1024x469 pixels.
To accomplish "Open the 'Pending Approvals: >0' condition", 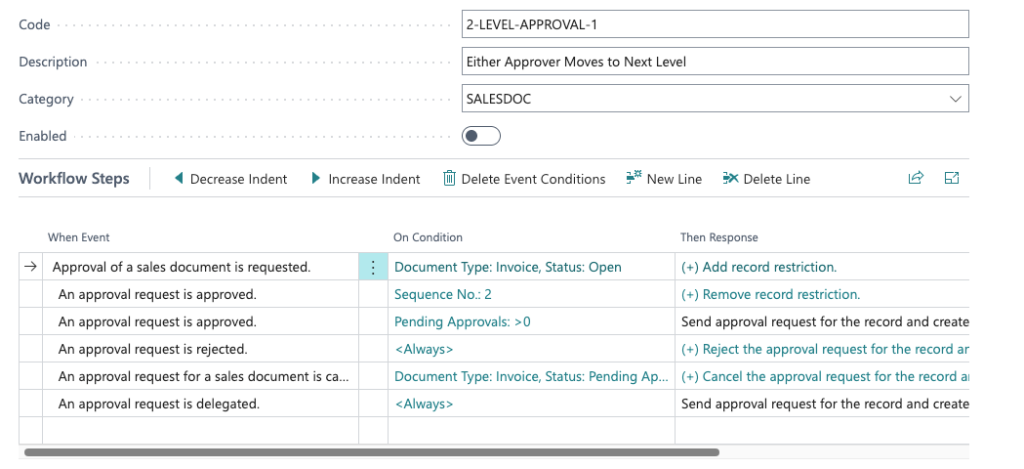I will point(462,322).
